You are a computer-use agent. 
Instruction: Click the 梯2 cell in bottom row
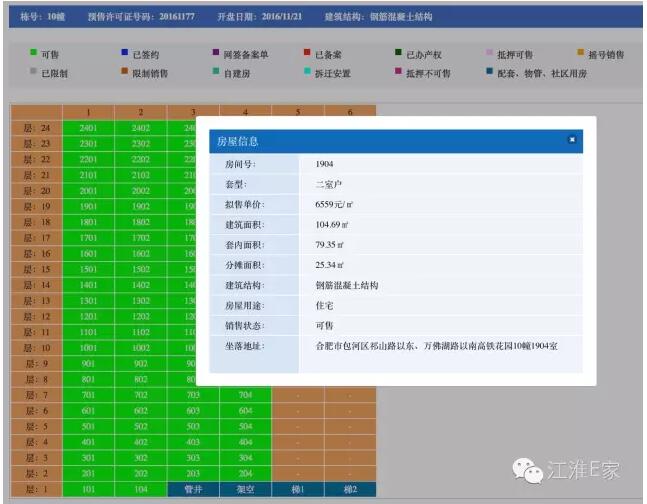click(x=349, y=489)
